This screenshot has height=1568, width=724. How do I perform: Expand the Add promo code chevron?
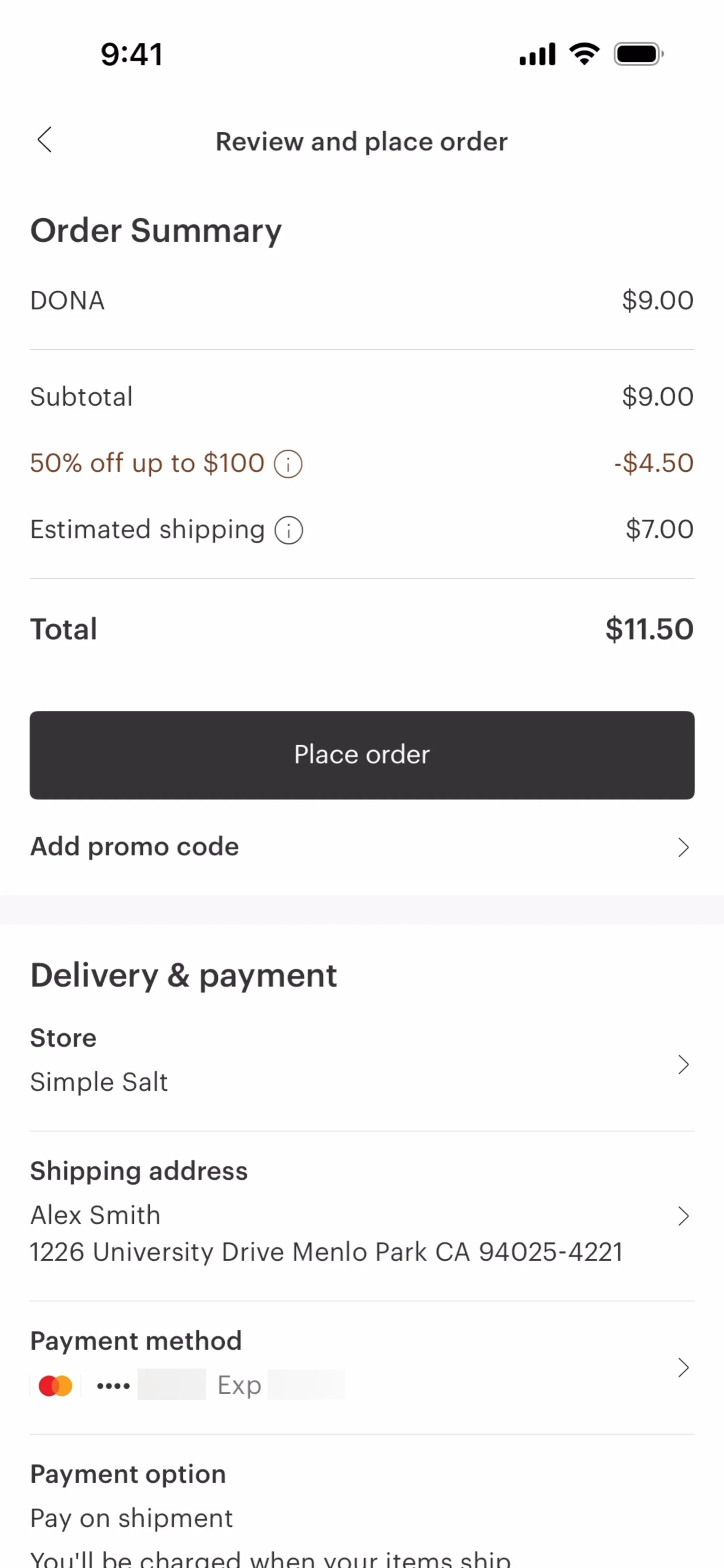coord(683,847)
